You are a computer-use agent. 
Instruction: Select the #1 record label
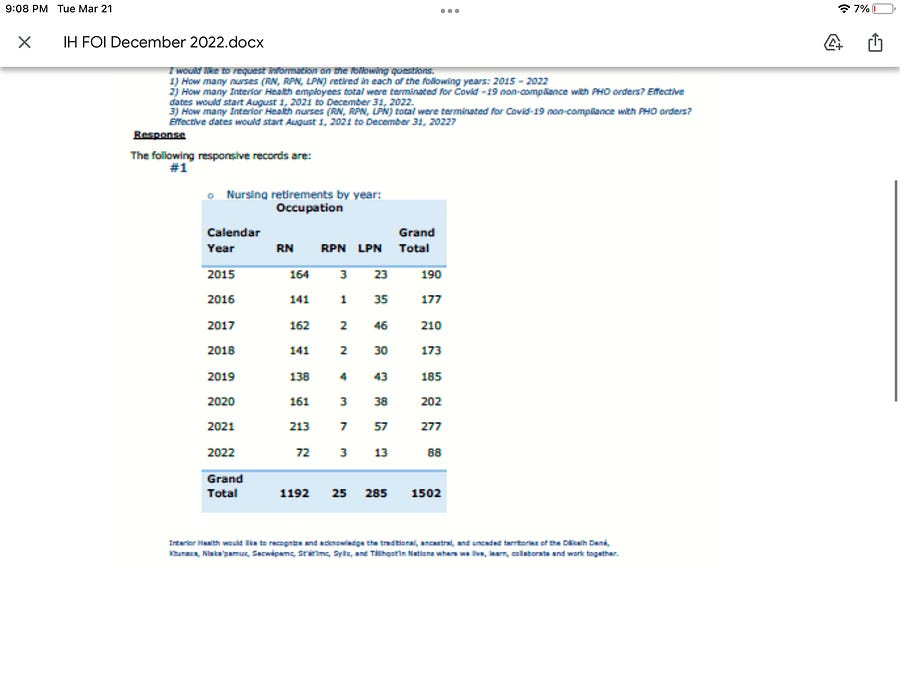coord(179,168)
